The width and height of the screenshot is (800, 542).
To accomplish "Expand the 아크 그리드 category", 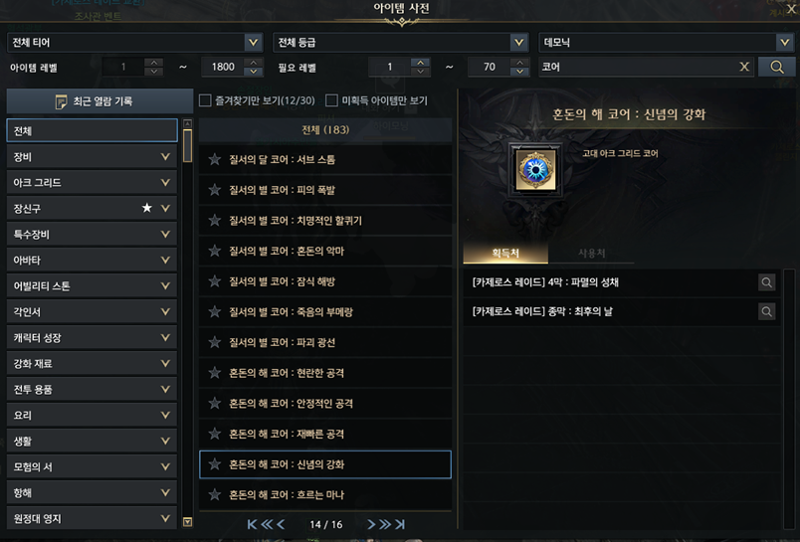I will (92, 182).
